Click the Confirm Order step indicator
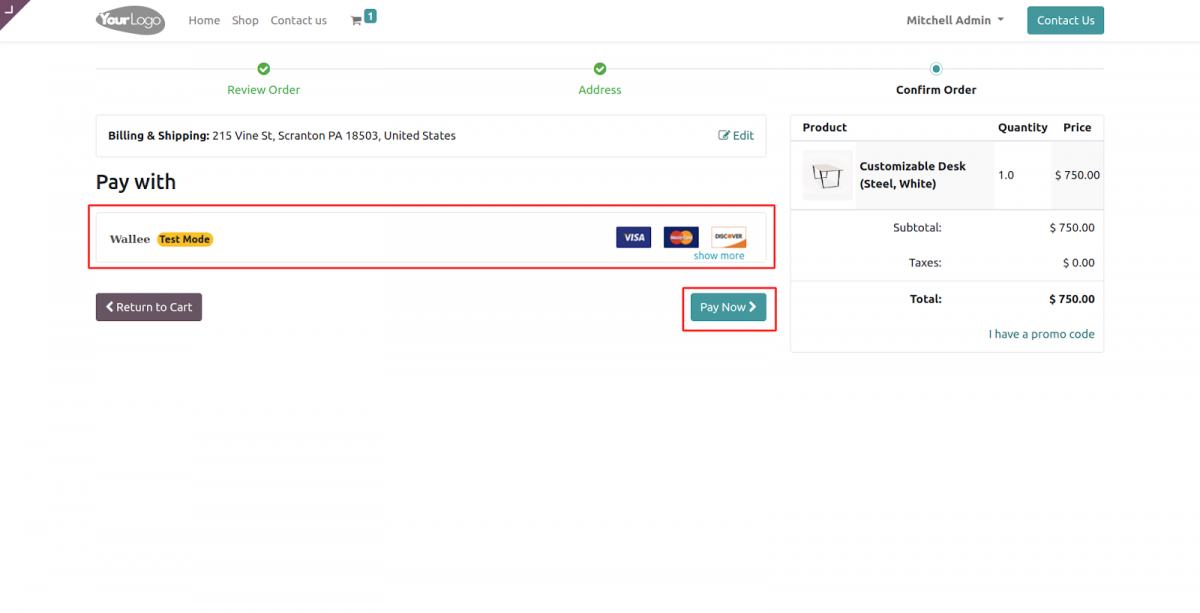 coord(936,69)
